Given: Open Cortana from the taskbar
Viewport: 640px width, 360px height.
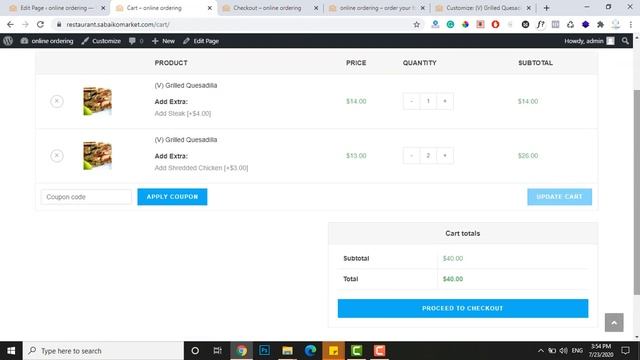Looking at the screenshot, I should coord(195,351).
